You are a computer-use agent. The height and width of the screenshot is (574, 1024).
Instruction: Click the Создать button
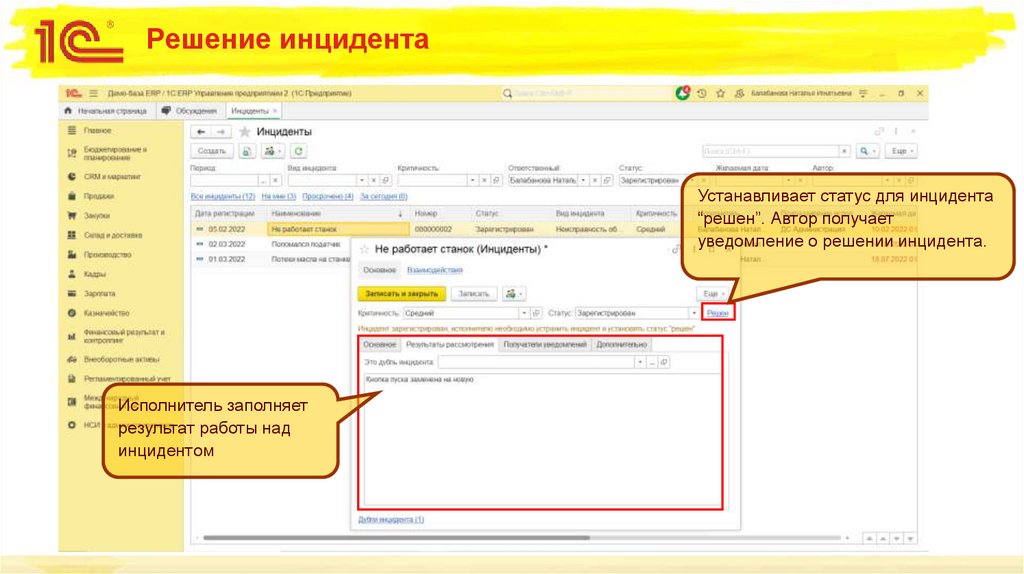(x=212, y=151)
